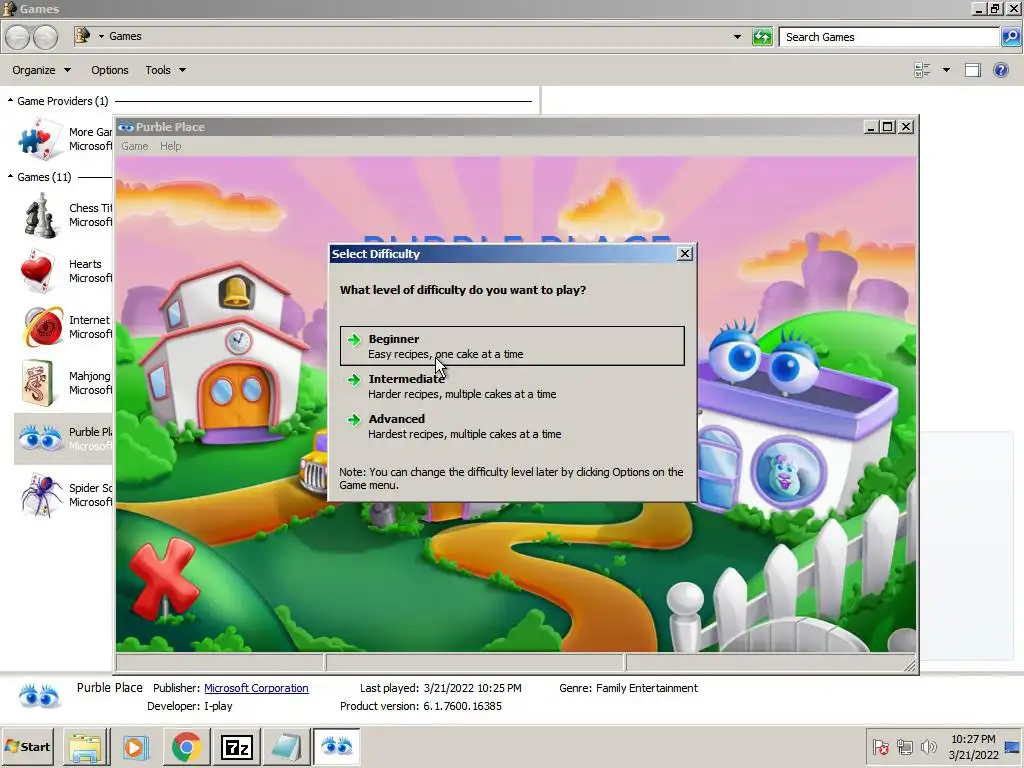This screenshot has width=1024, height=768.
Task: Collapse the Game Providers group
Action: [x=10, y=101]
